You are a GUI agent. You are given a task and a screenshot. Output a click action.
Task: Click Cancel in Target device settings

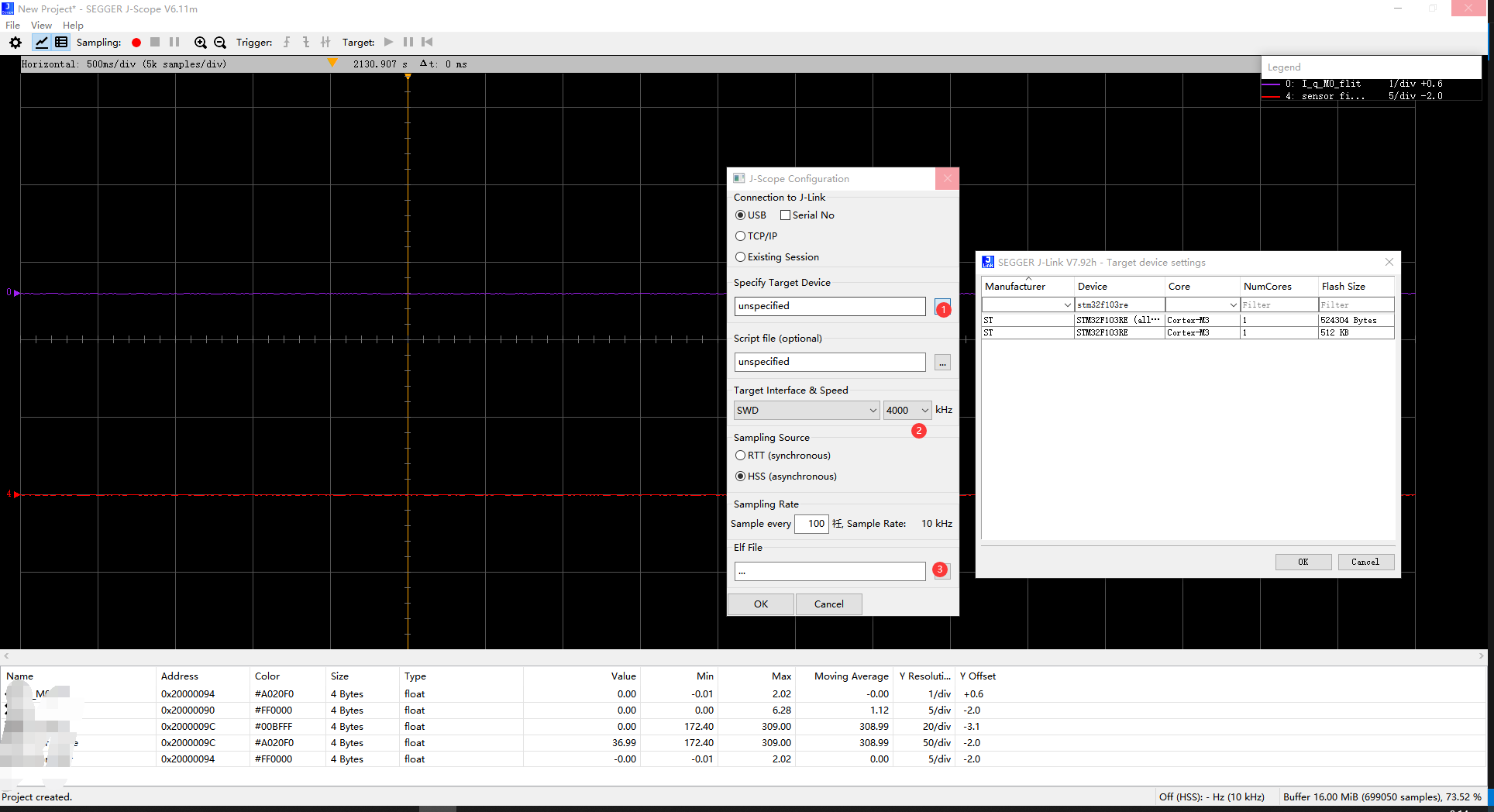tap(1365, 563)
